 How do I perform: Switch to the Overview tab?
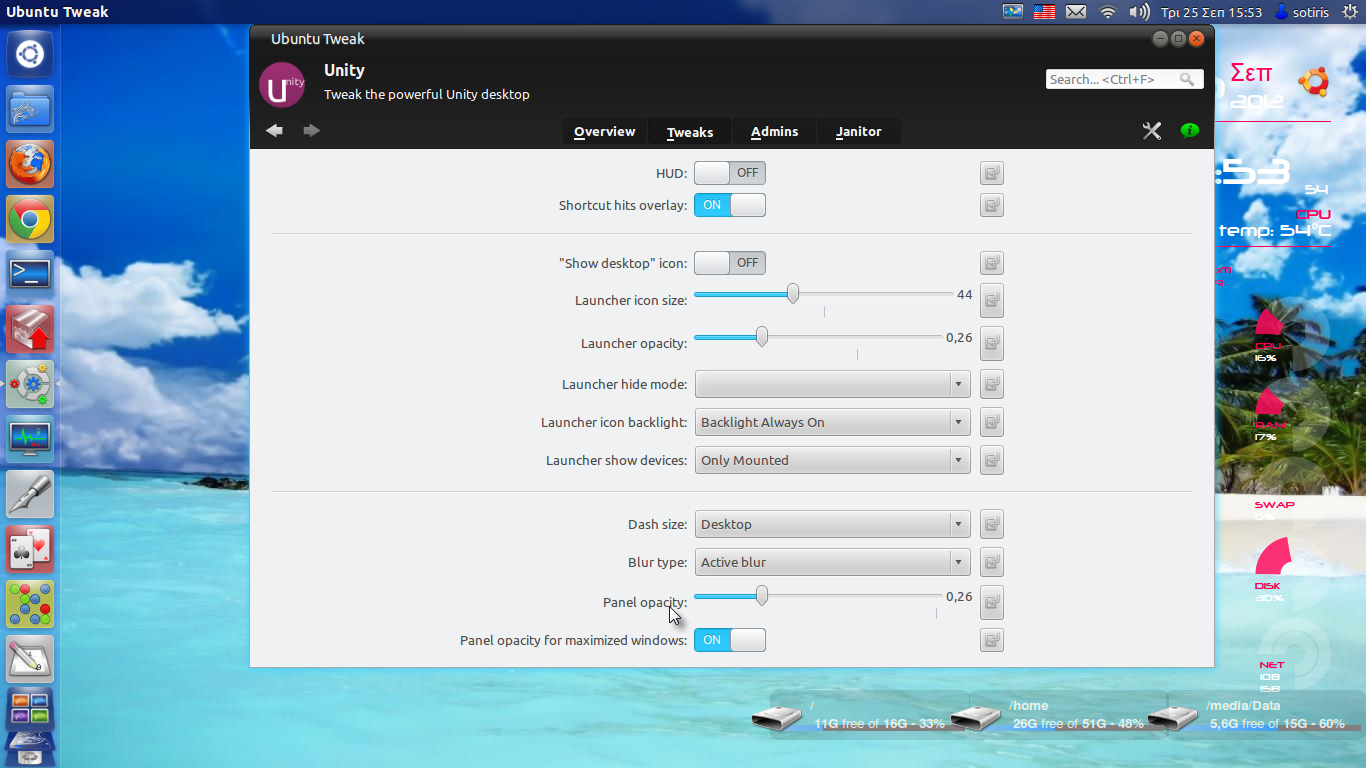click(x=604, y=132)
